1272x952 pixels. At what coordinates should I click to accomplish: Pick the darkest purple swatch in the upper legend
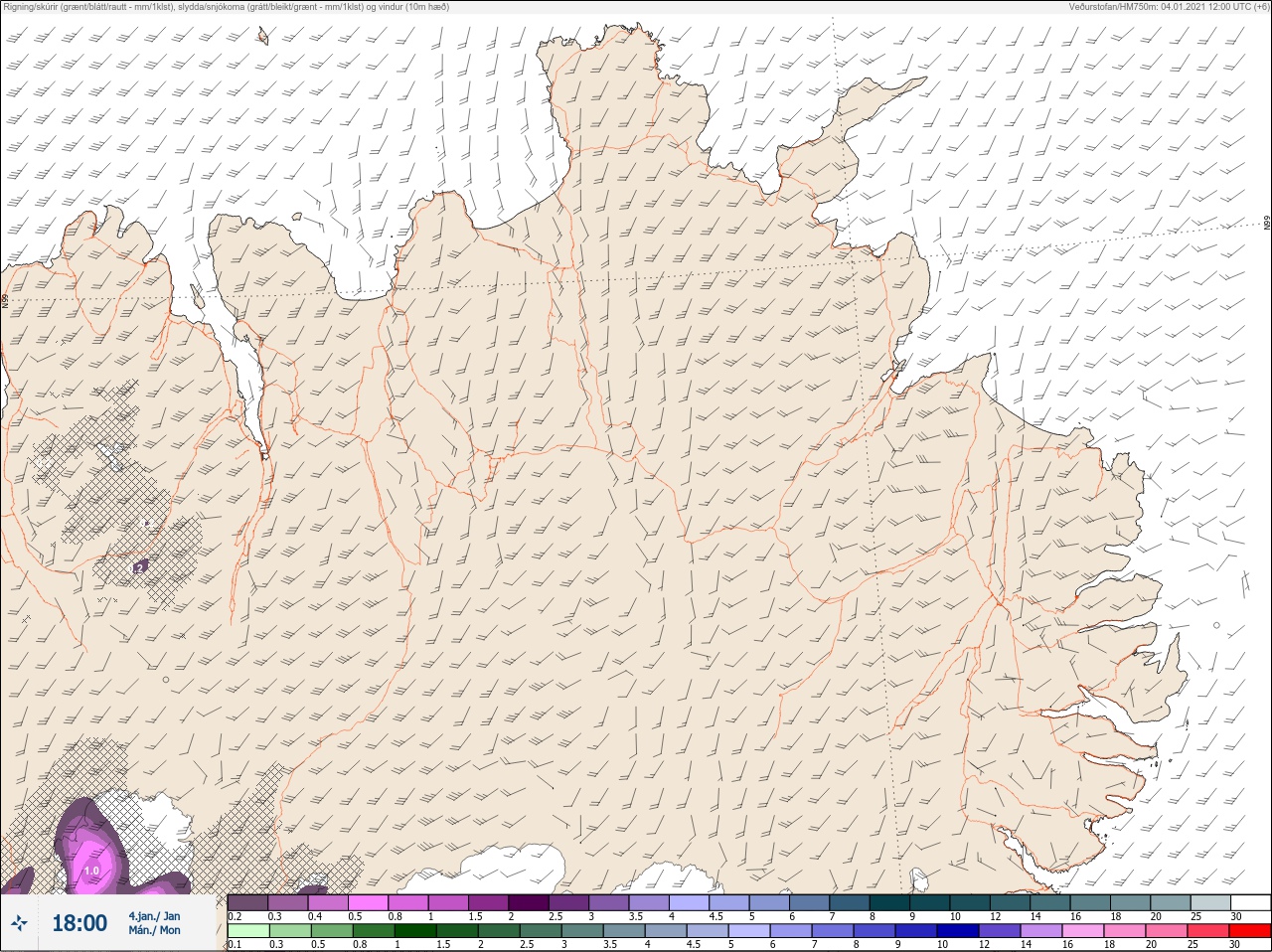pos(529,902)
